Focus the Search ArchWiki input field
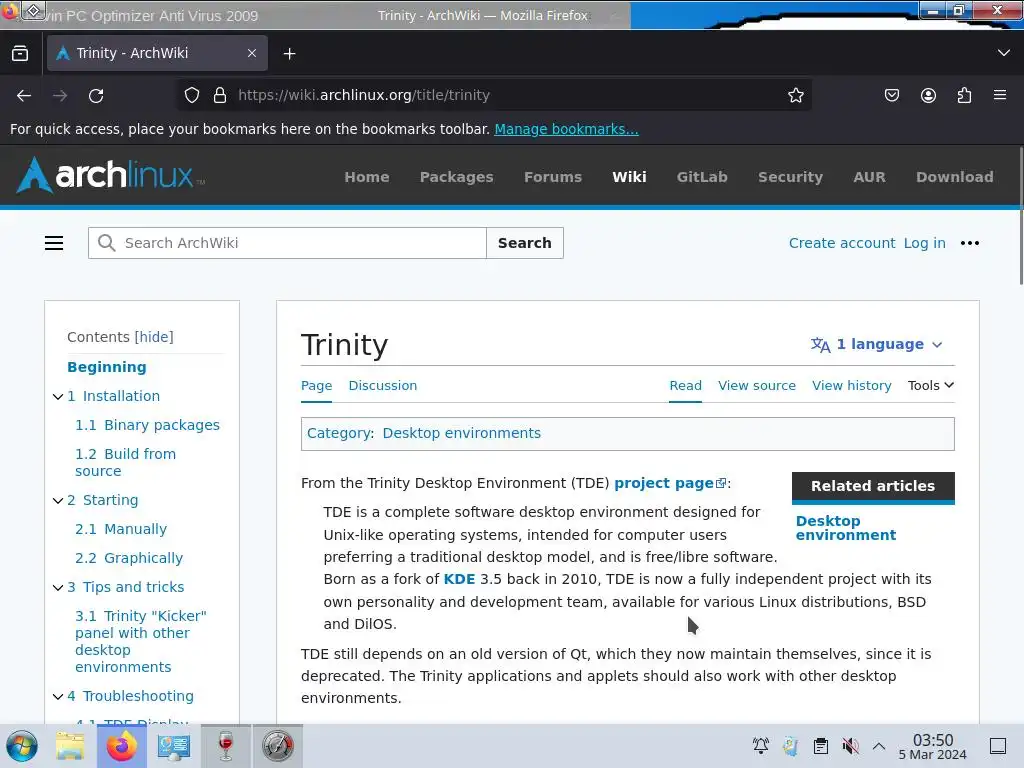 pyautogui.click(x=287, y=243)
